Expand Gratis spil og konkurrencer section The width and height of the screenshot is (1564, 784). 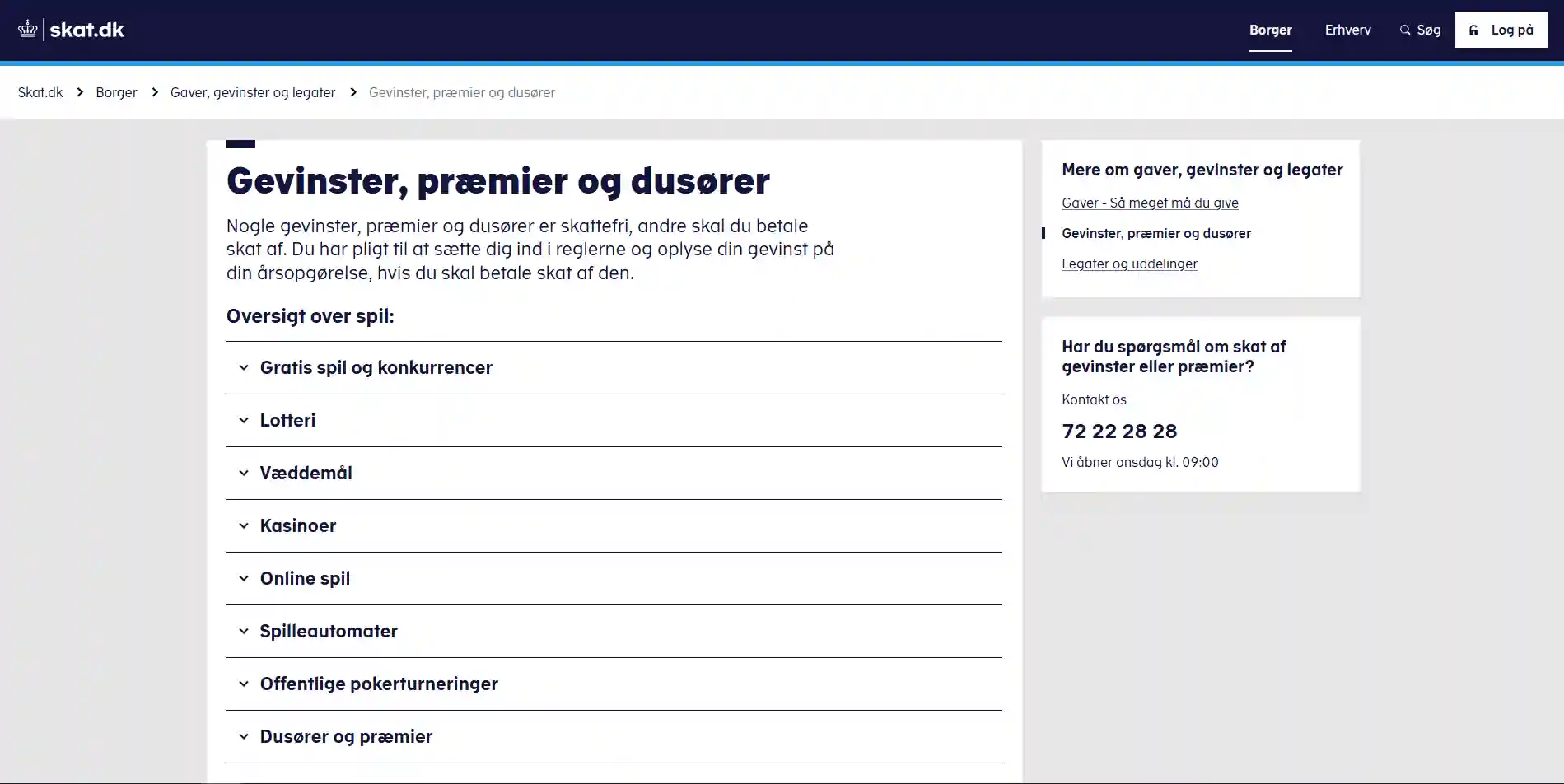[x=614, y=367]
